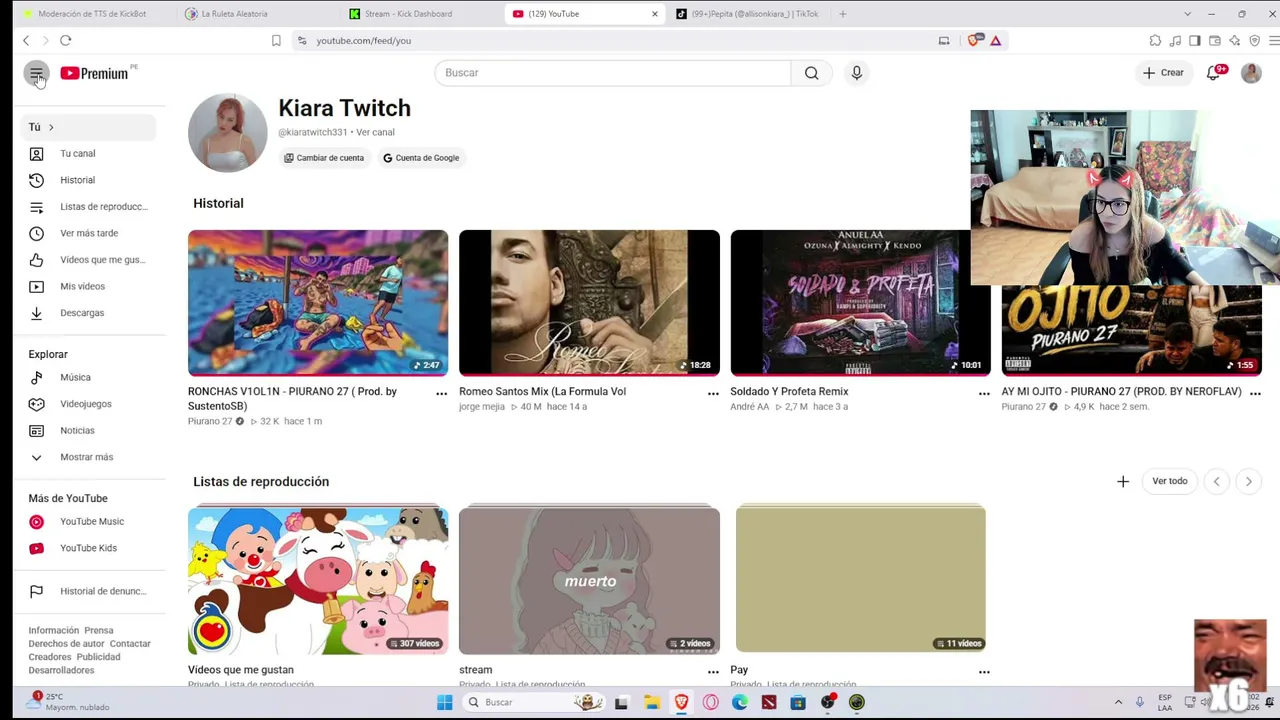Close the YouTube browser tab
The width and height of the screenshot is (1280, 720).
click(655, 14)
